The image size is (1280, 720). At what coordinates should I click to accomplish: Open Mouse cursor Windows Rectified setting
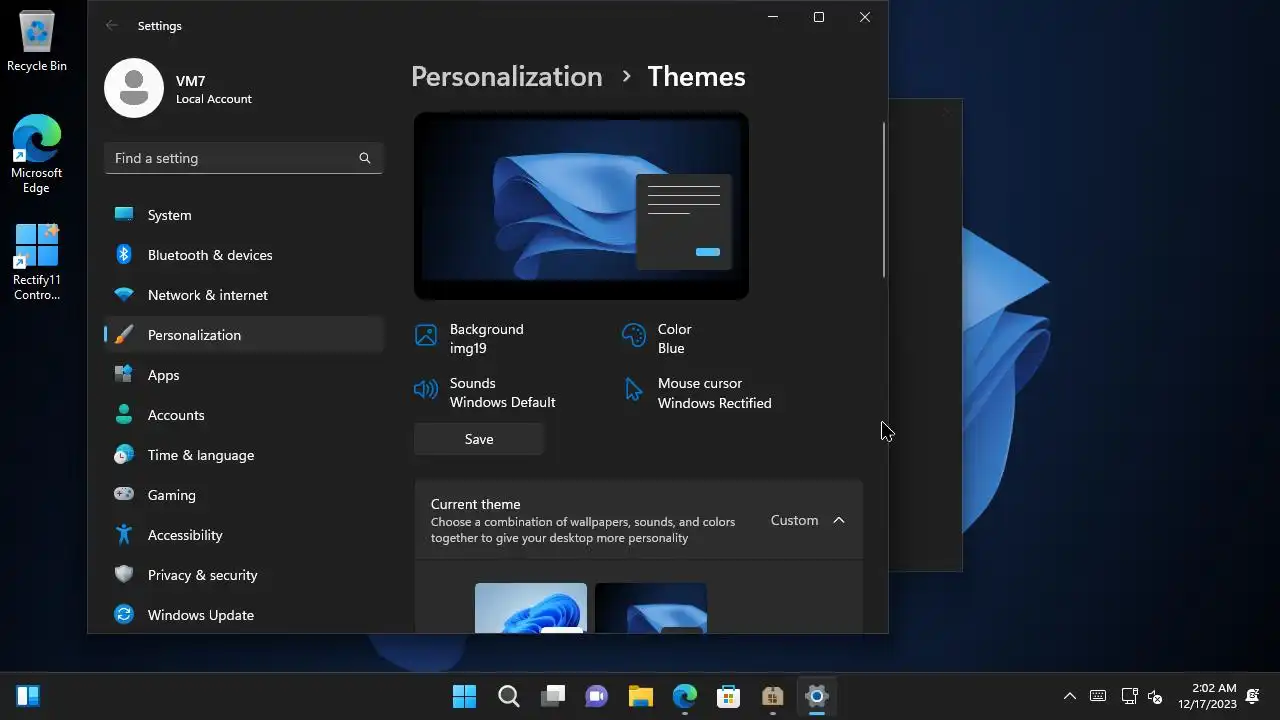(697, 393)
